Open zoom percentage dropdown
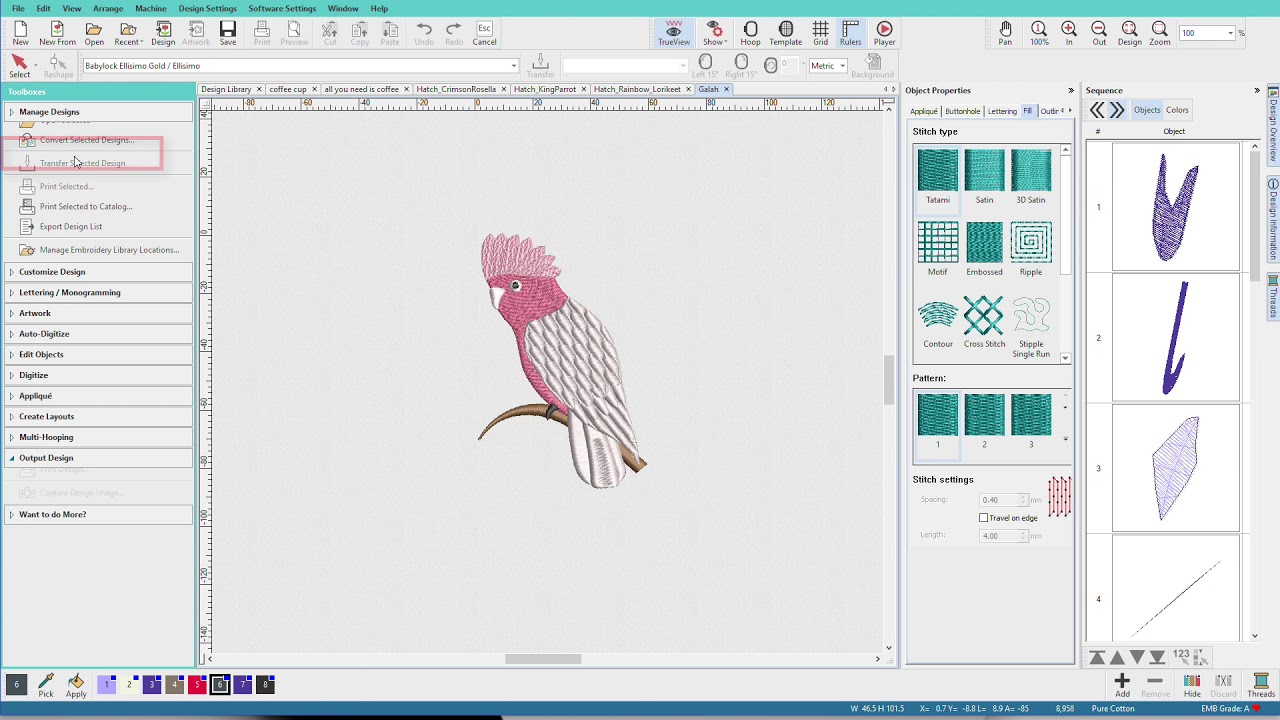The height and width of the screenshot is (720, 1280). tap(1230, 33)
